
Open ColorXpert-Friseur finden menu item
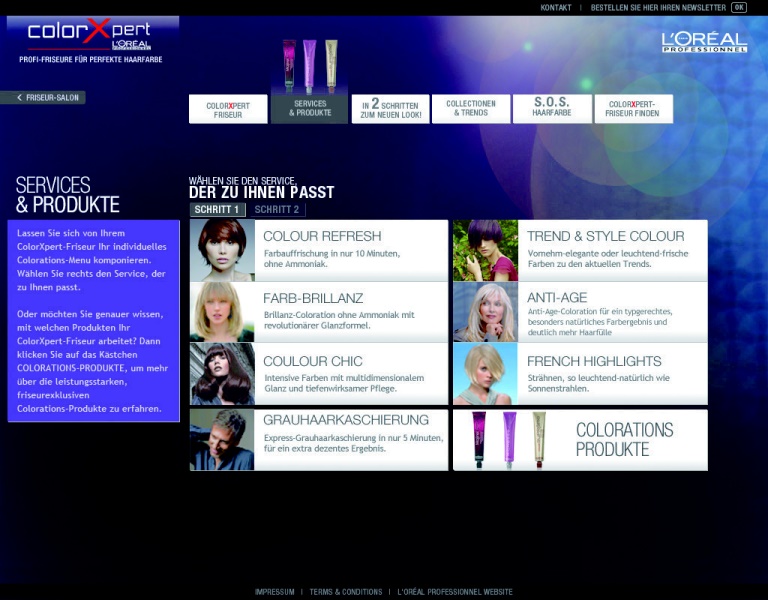[x=633, y=109]
